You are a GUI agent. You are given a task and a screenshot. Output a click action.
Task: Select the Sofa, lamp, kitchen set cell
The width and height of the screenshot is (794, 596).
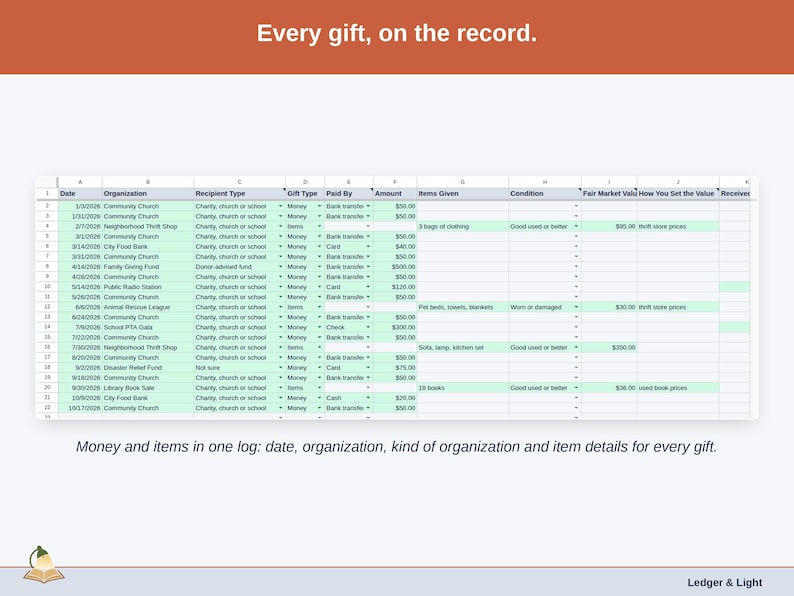[x=462, y=347]
